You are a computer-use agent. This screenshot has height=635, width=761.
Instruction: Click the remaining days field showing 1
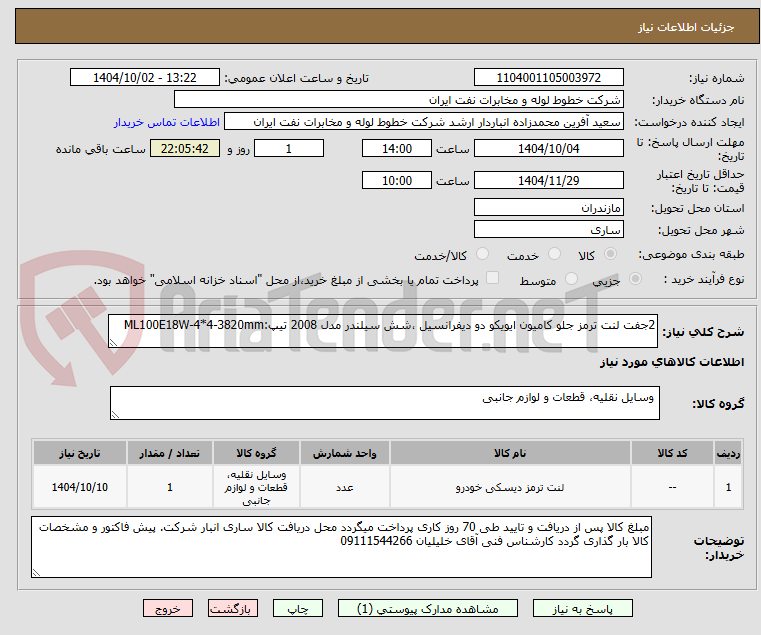pos(289,149)
